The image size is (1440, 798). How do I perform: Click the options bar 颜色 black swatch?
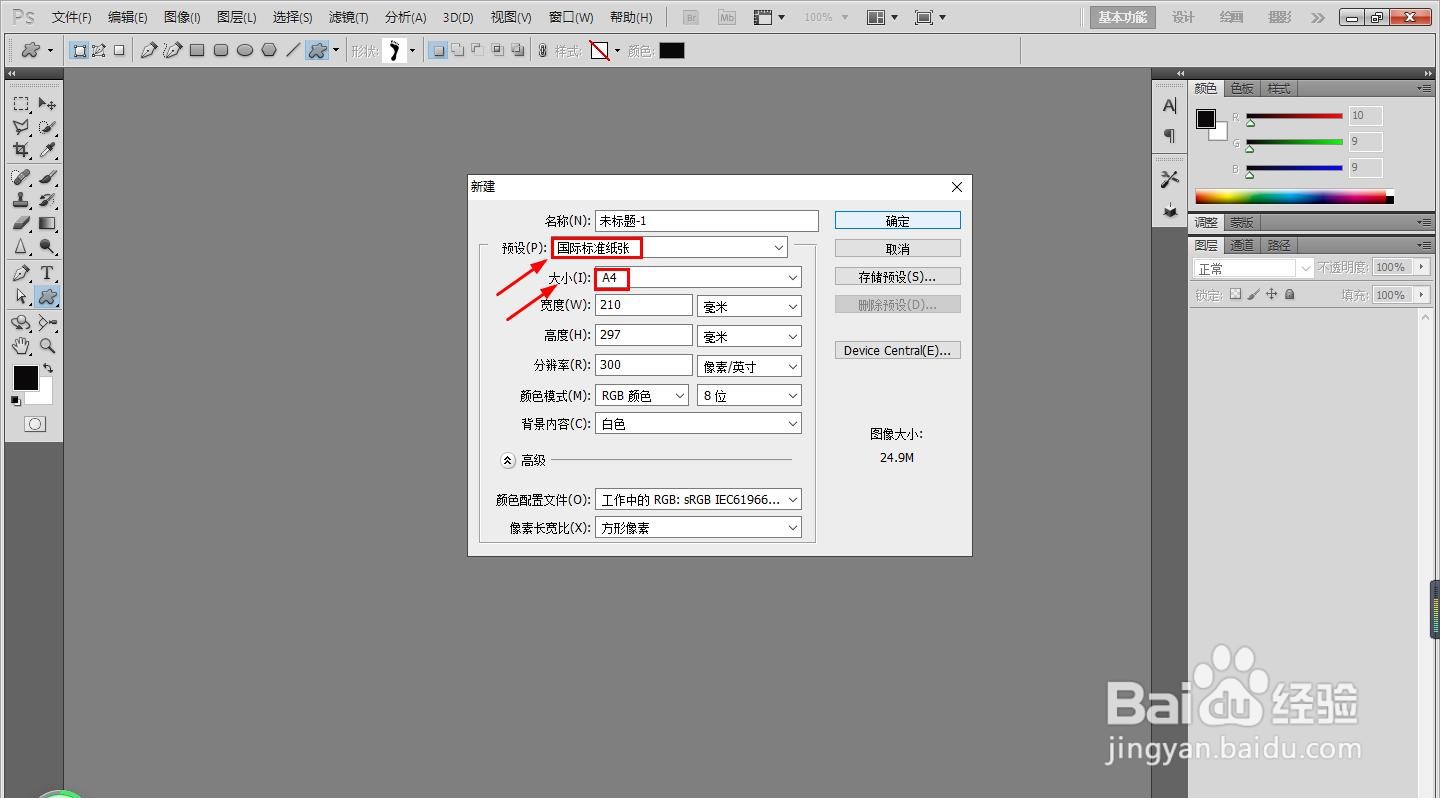click(x=672, y=50)
